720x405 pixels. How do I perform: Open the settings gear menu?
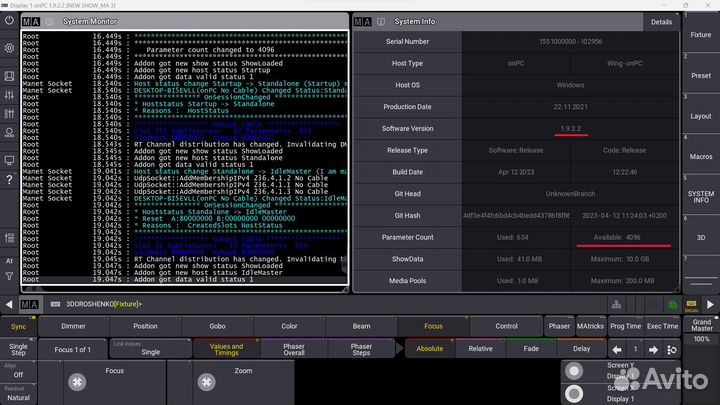pos(9,47)
